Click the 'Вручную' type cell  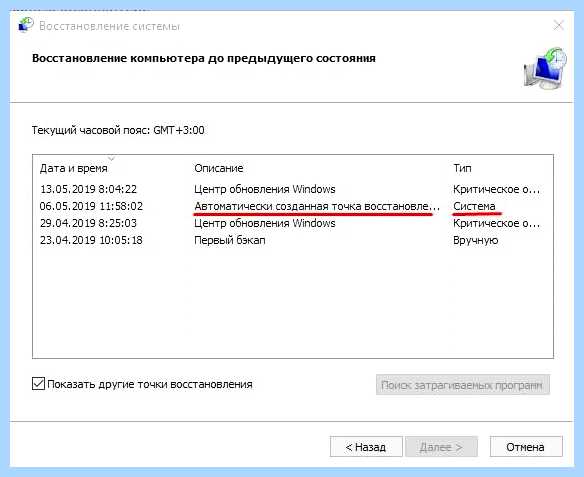pos(476,240)
